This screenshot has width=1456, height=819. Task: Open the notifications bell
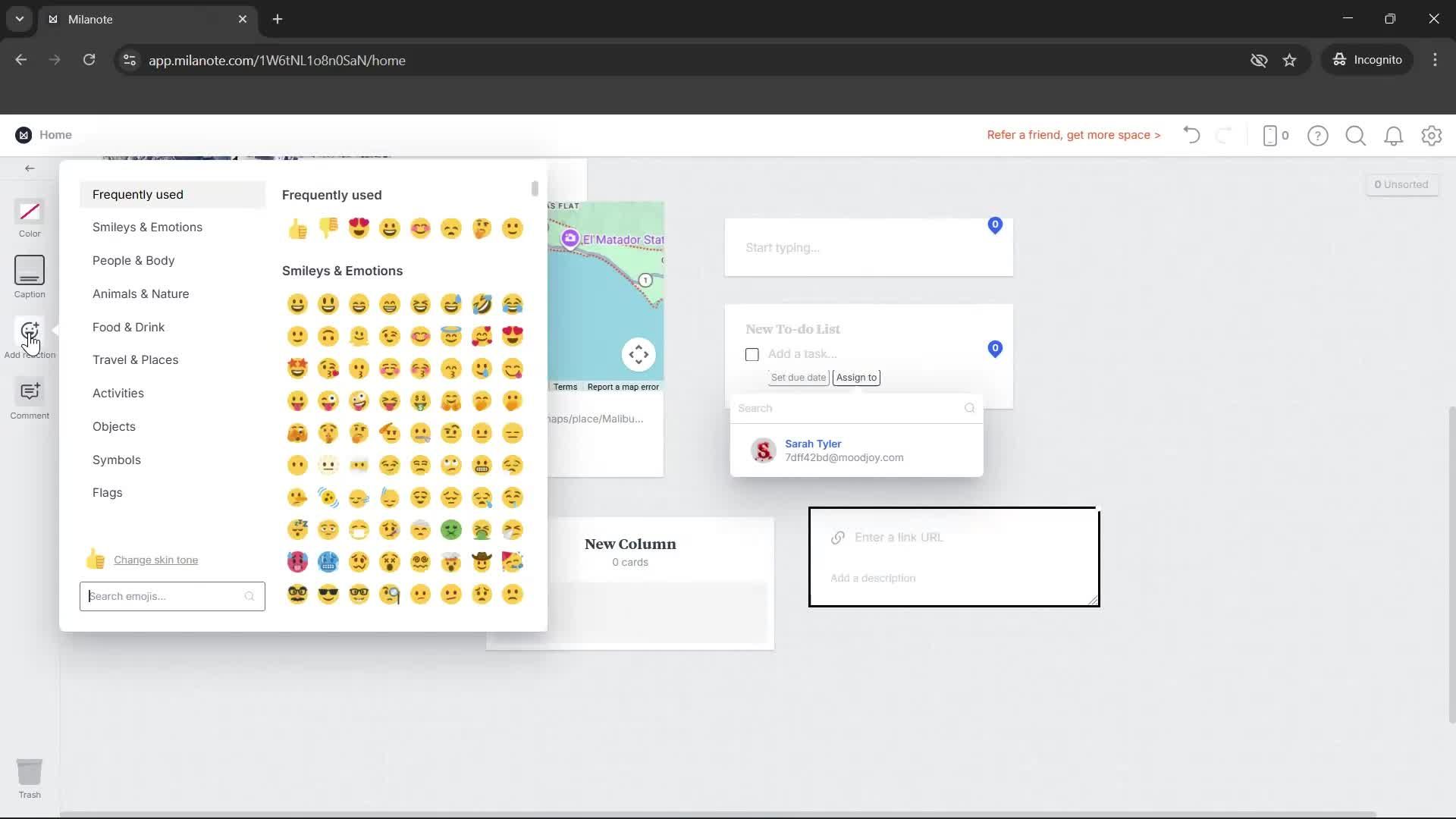[1394, 136]
